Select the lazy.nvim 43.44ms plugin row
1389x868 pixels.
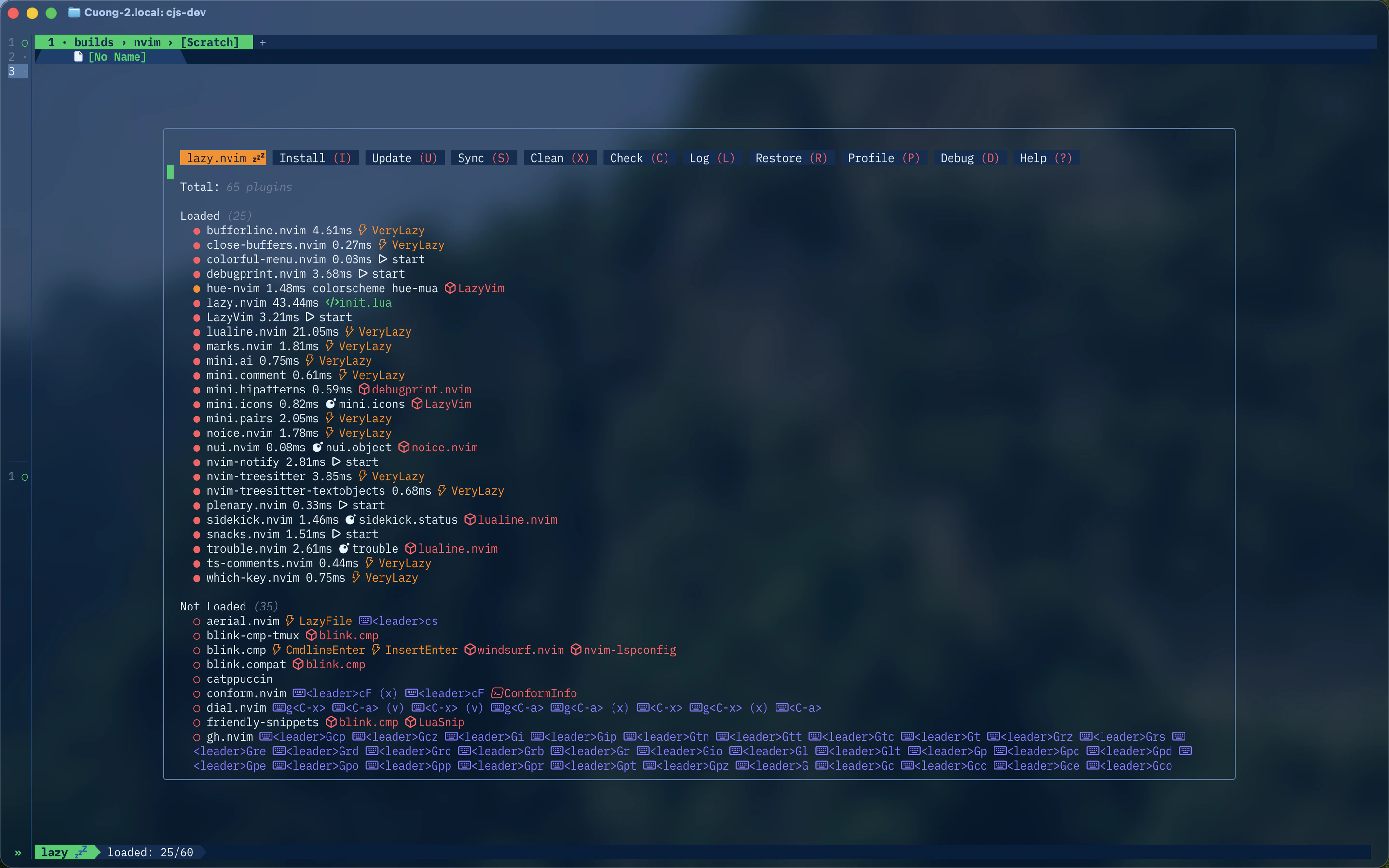[x=293, y=303]
